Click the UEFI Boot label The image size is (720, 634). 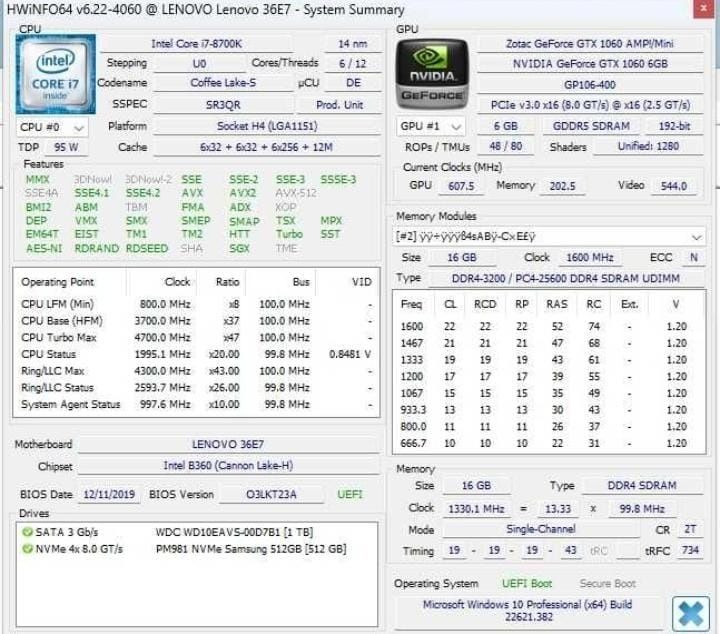click(527, 584)
